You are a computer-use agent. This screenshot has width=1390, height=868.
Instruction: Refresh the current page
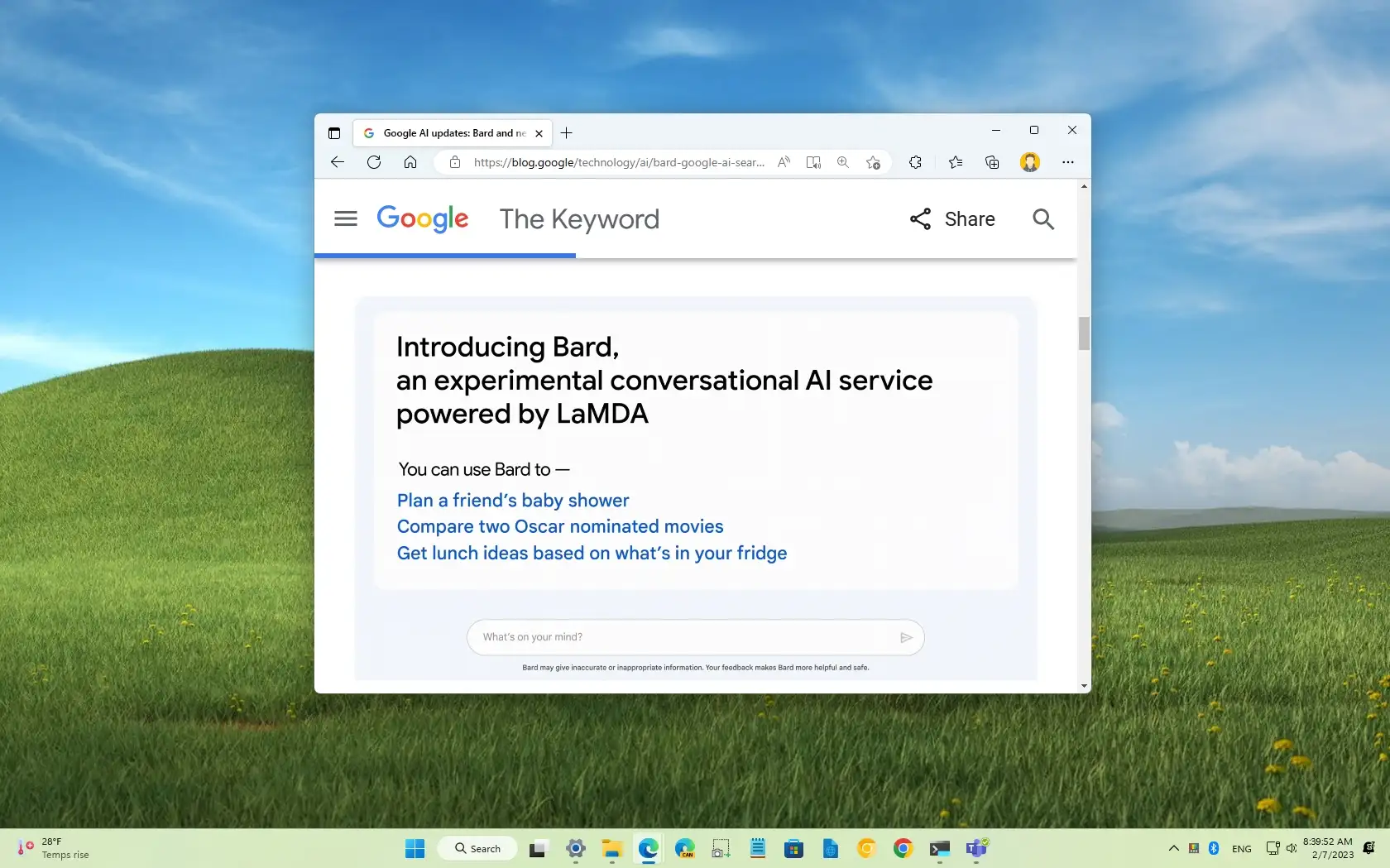(x=374, y=162)
